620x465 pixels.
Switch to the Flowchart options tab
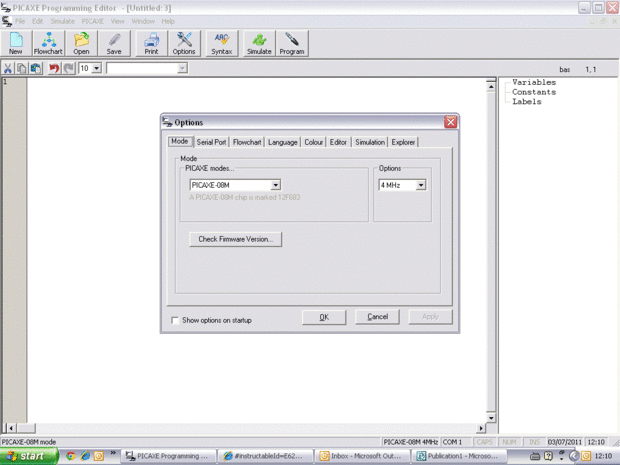pyautogui.click(x=247, y=142)
